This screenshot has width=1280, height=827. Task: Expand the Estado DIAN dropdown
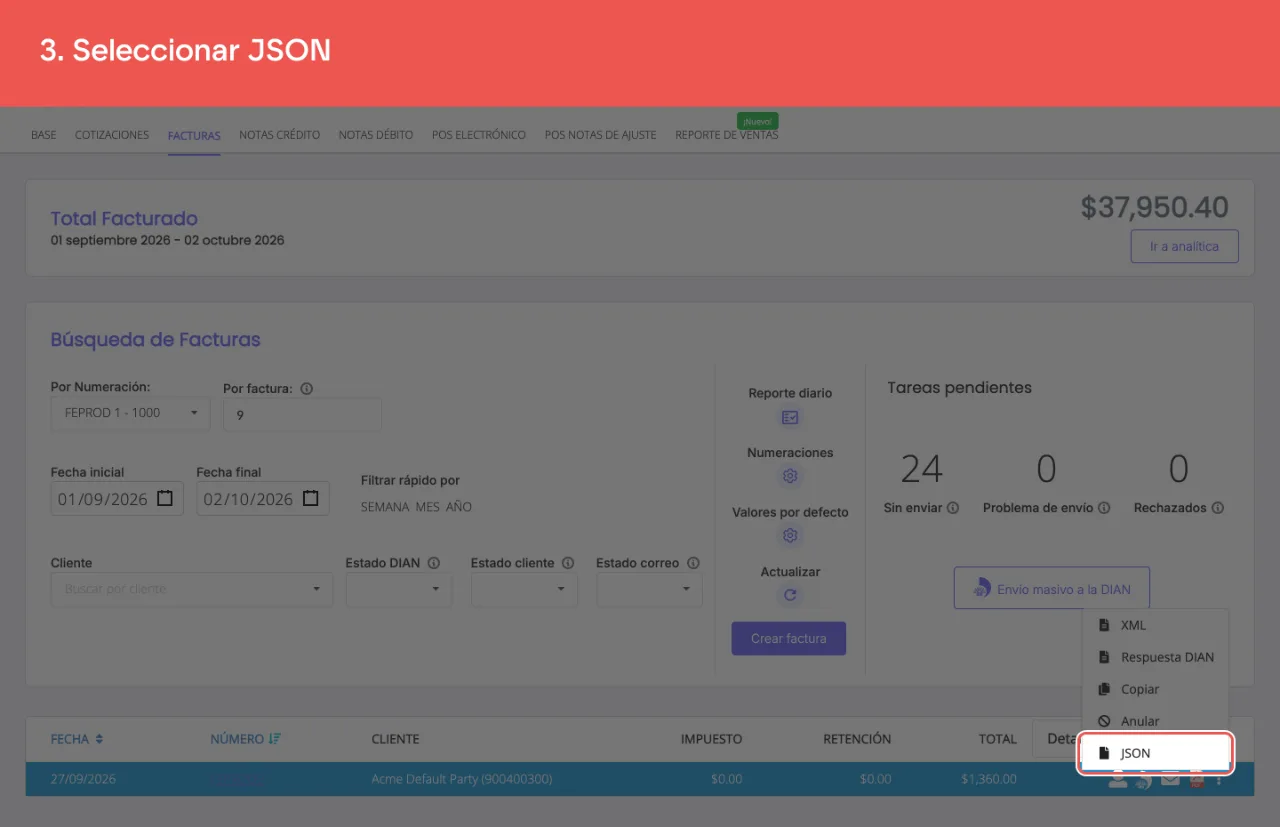coord(399,589)
